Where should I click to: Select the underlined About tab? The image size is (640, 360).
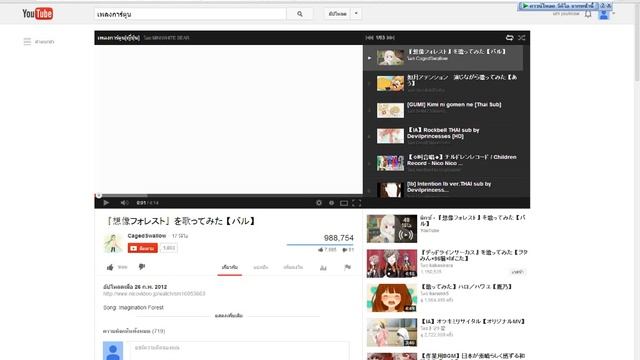pyautogui.click(x=229, y=267)
